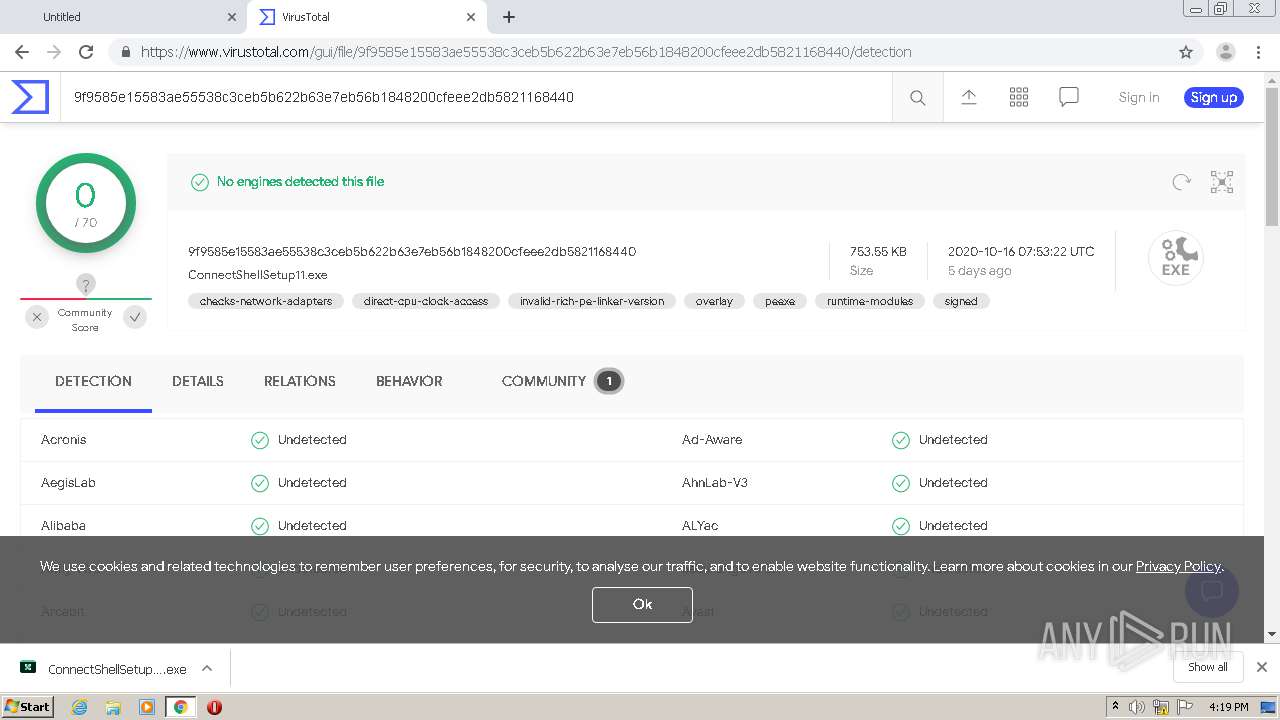This screenshot has height=720, width=1280.
Task: Reload the page
Action: coord(86,52)
